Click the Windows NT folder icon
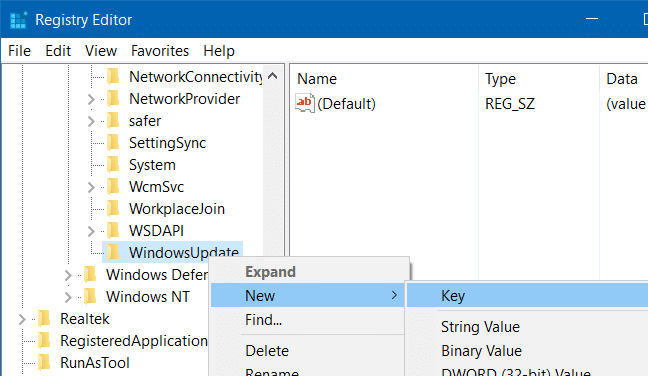This screenshot has height=376, width=648. point(90,297)
